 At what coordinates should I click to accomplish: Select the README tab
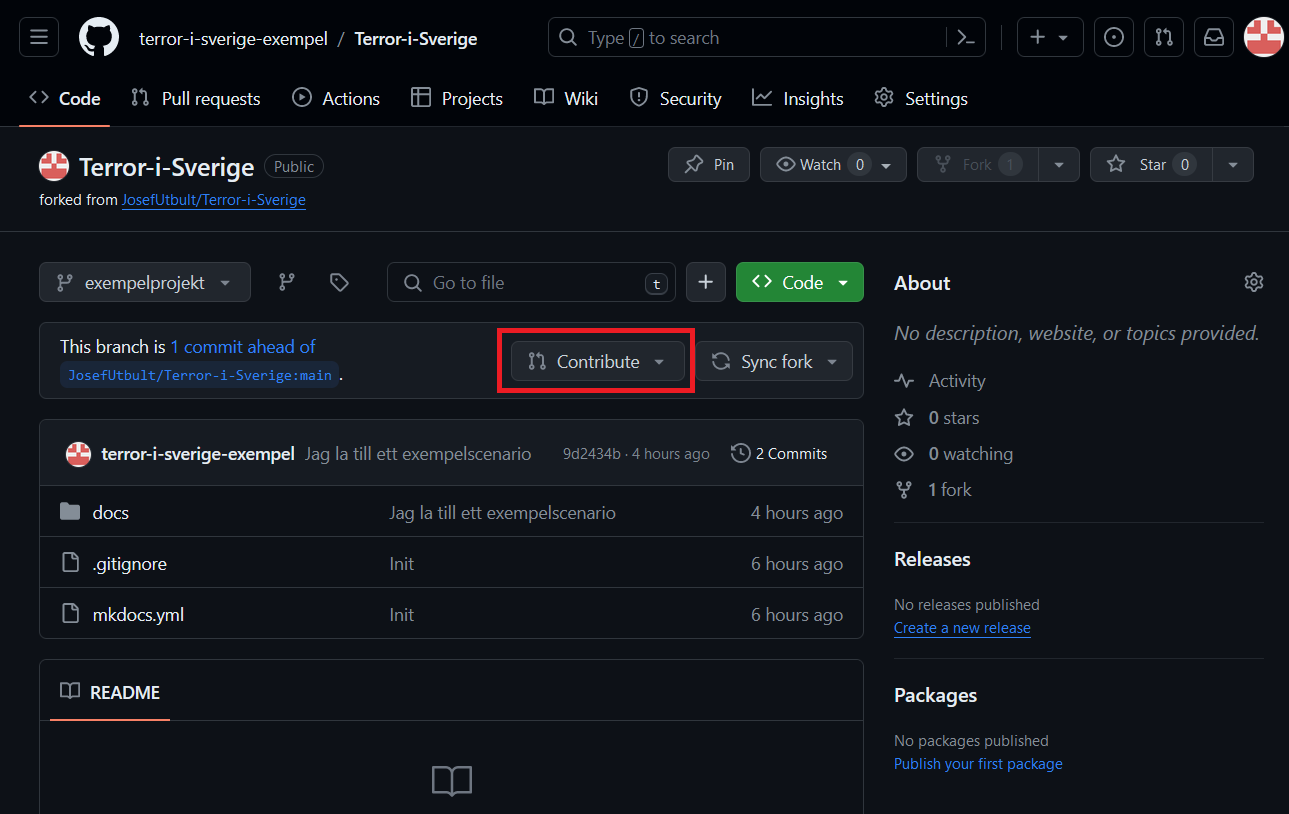(110, 692)
